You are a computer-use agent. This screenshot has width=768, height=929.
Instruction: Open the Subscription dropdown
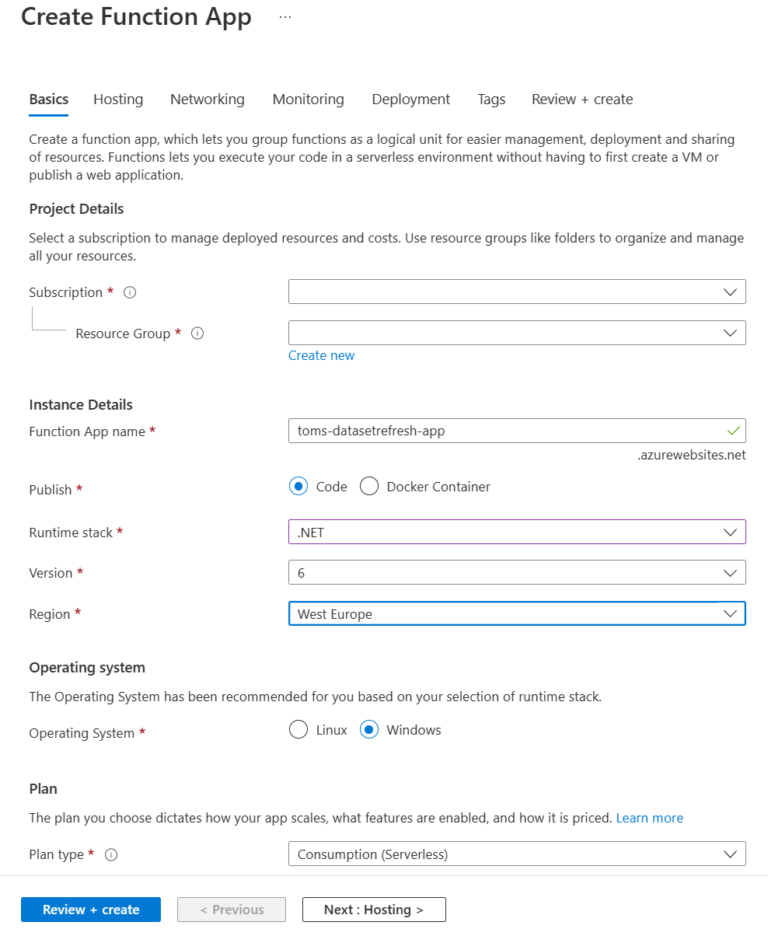pos(517,291)
